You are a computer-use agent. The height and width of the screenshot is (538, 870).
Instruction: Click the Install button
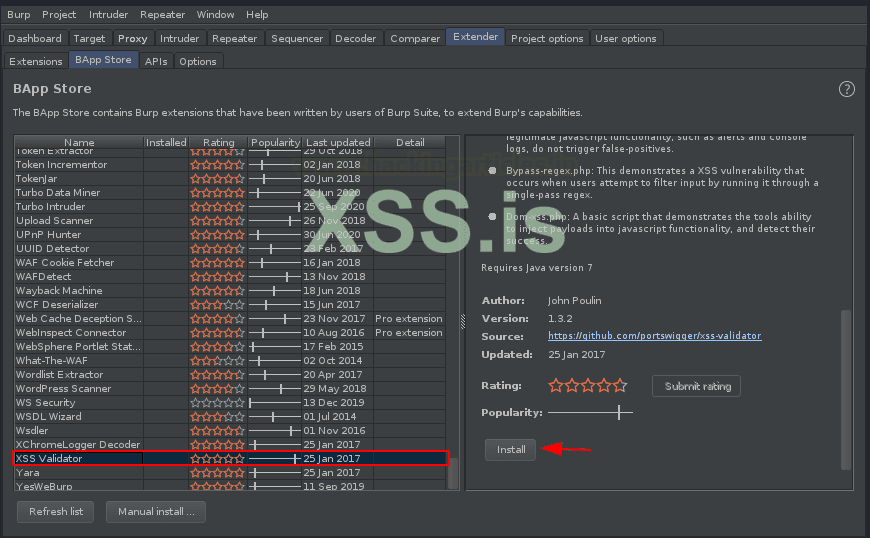[x=510, y=449]
